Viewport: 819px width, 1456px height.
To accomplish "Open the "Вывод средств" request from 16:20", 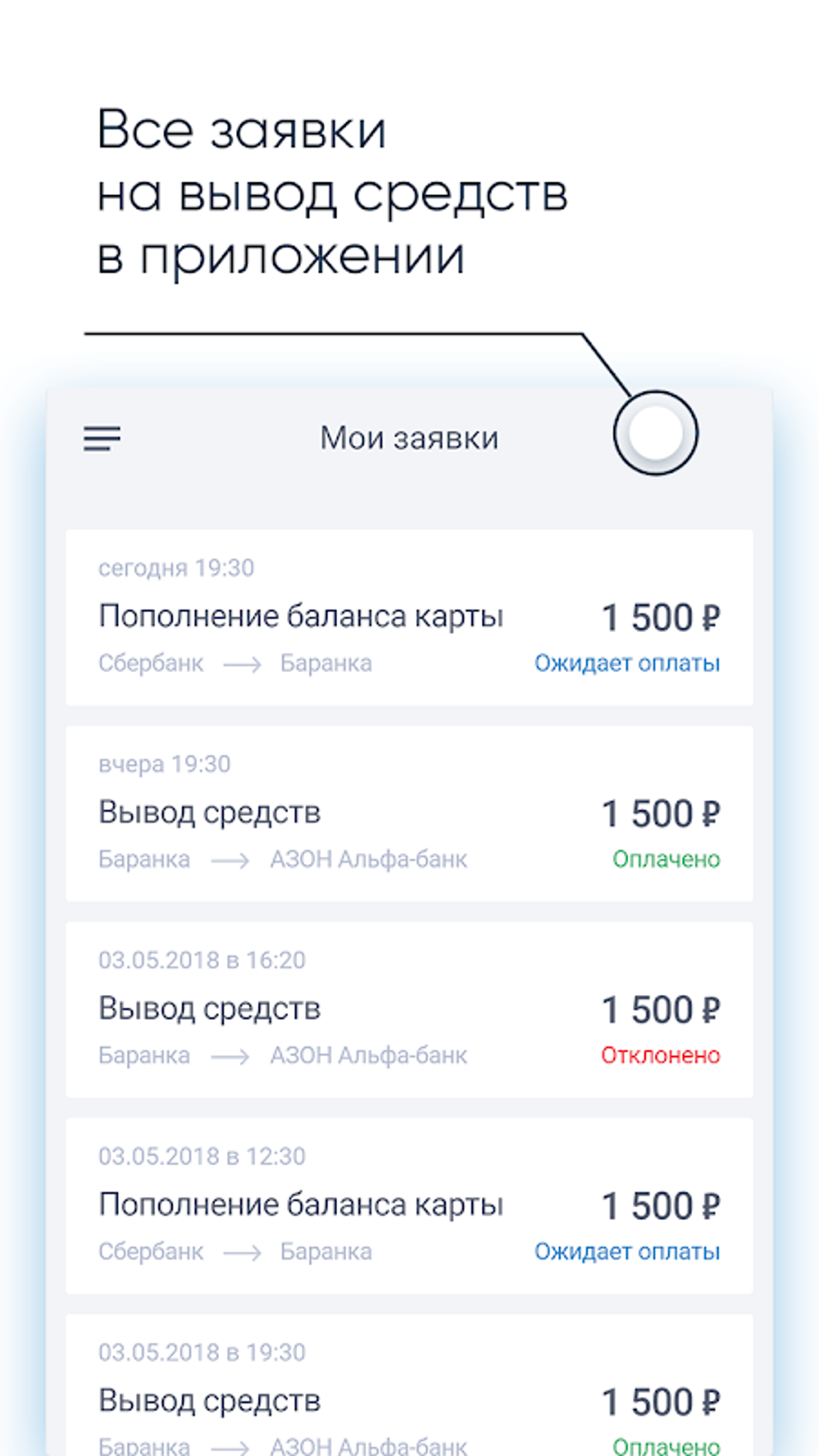I will 210,1008.
